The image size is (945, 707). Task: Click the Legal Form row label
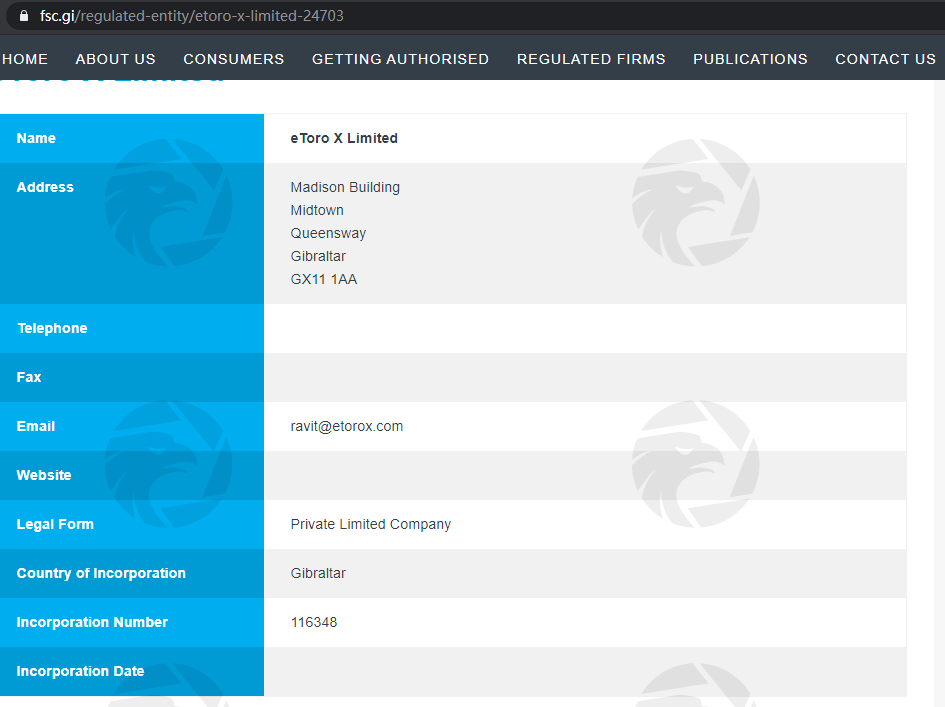[55, 524]
